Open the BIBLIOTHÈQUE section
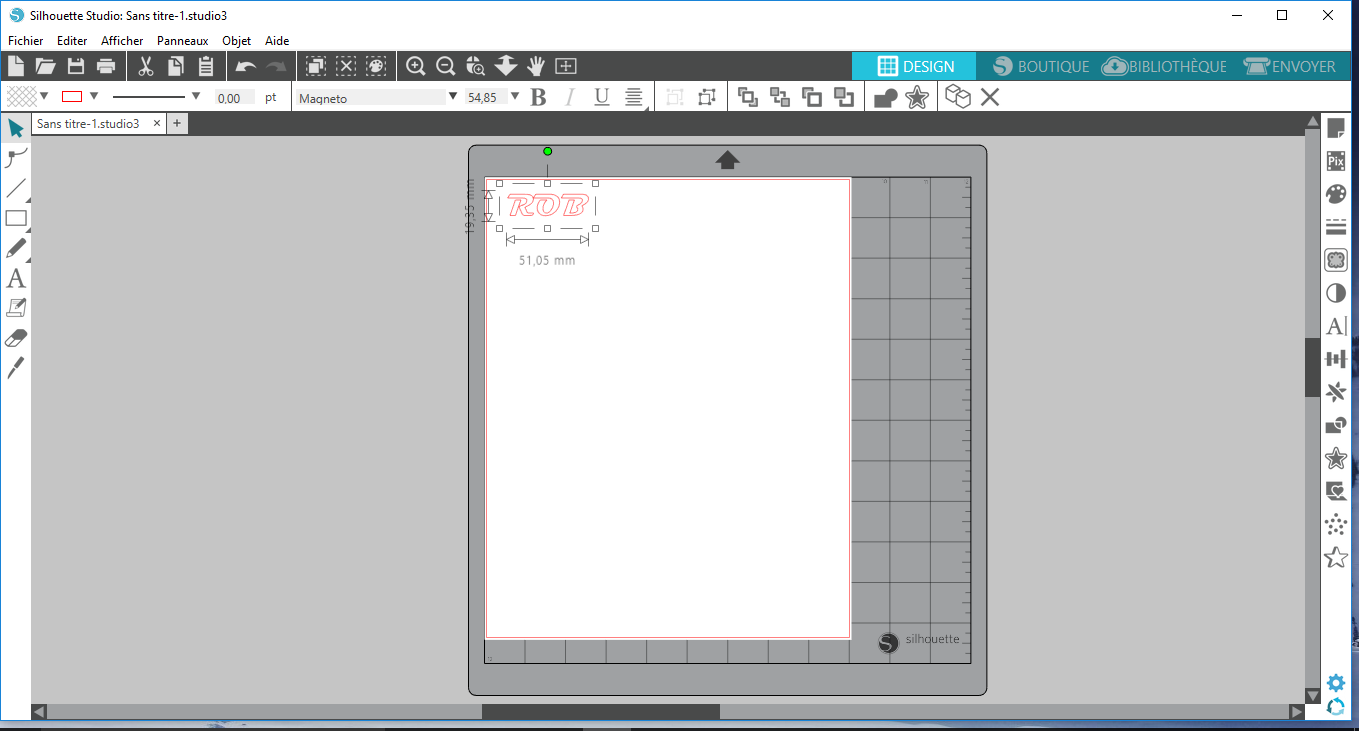This screenshot has width=1359, height=731. tap(1164, 66)
